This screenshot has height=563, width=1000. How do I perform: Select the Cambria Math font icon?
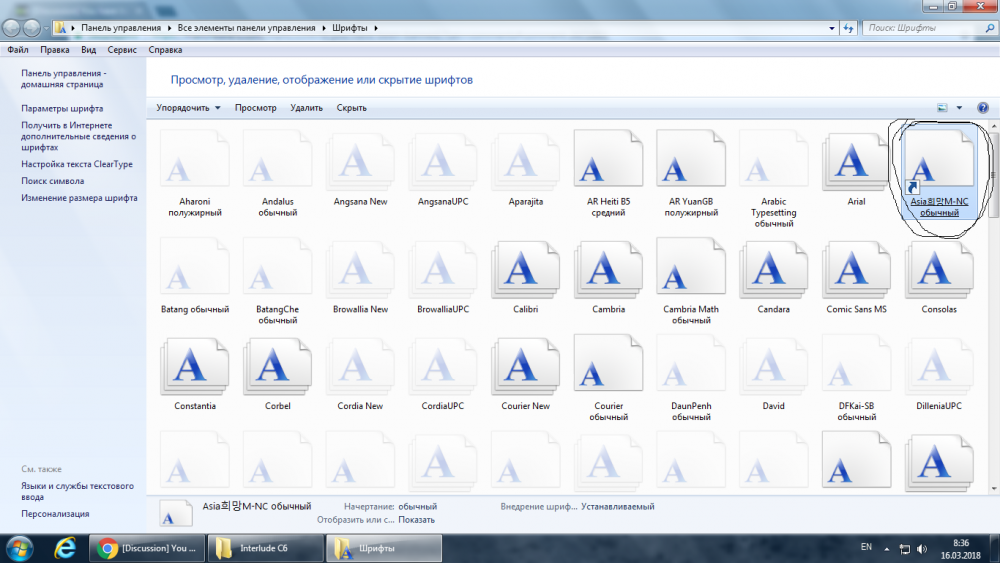691,271
